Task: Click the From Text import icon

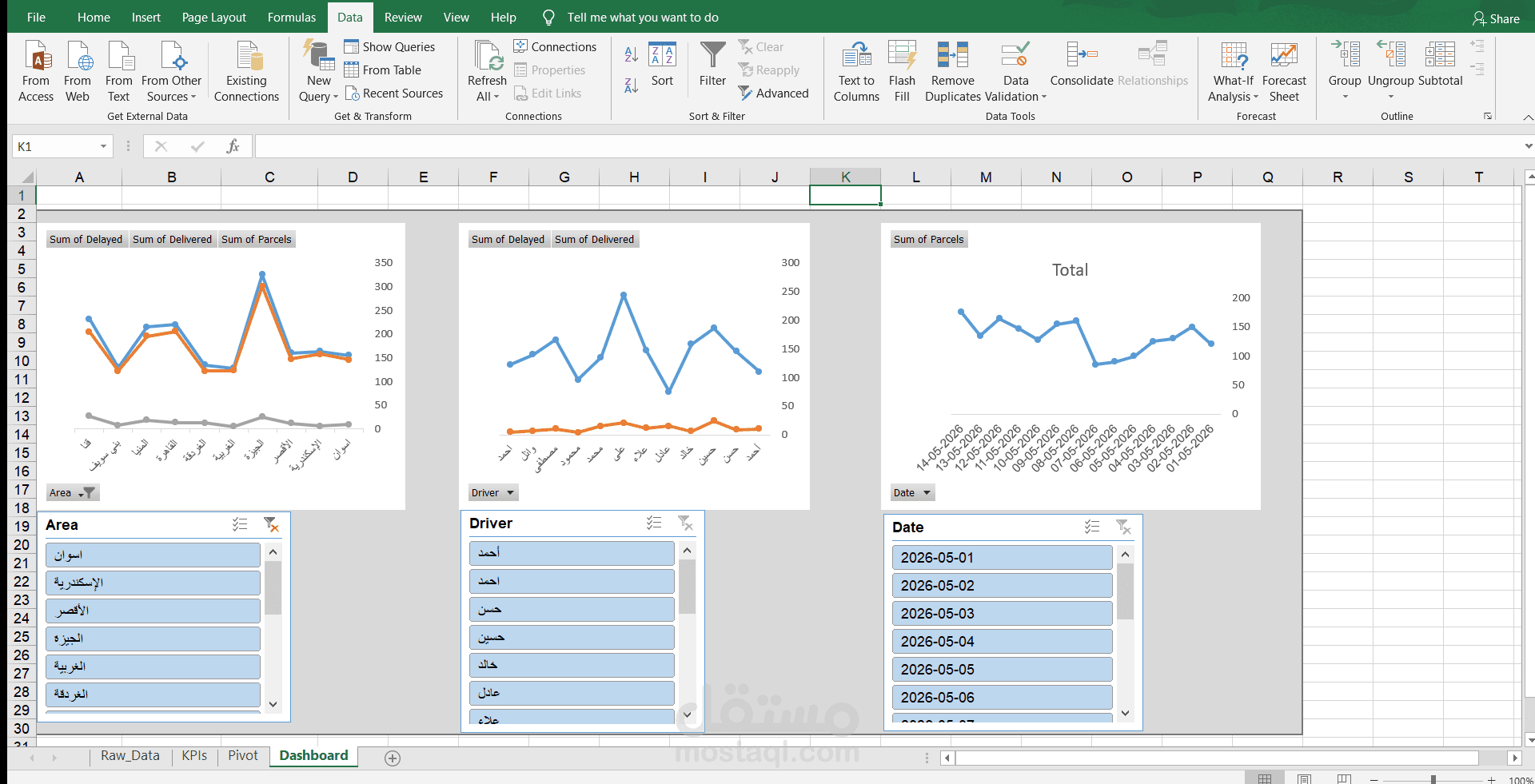Action: click(x=118, y=72)
